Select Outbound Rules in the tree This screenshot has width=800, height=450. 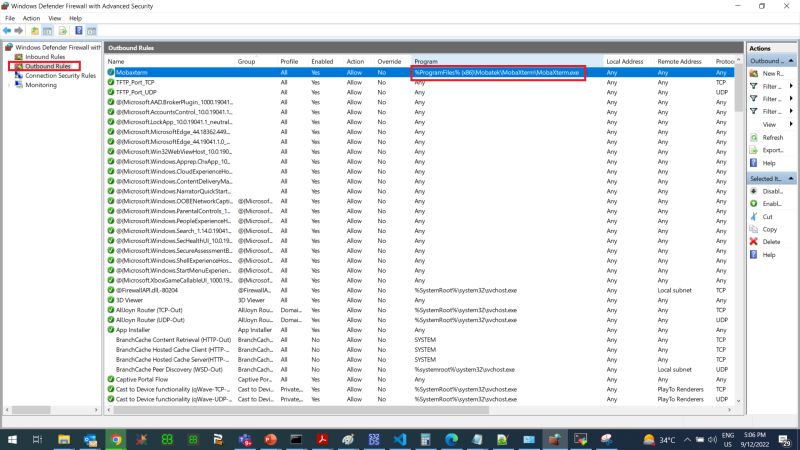47,66
